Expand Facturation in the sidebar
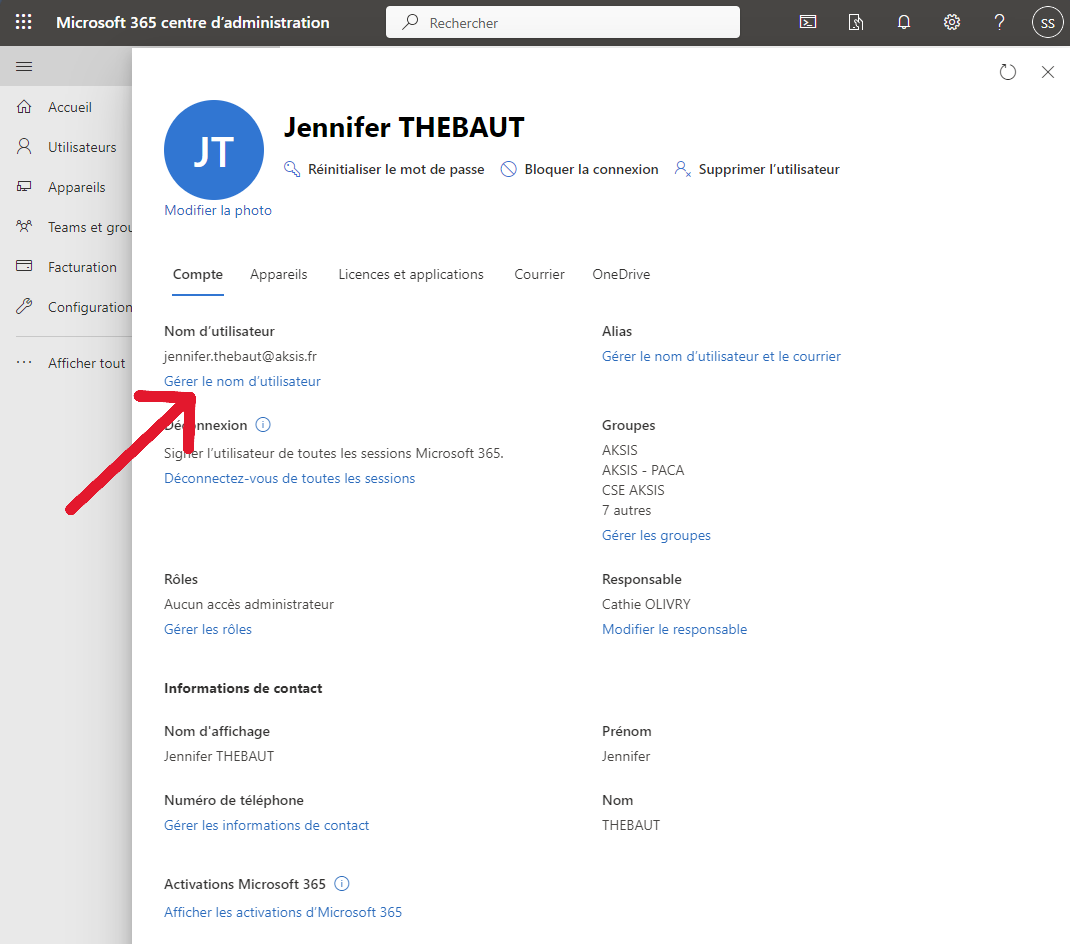Image resolution: width=1070 pixels, height=944 pixels. pos(82,267)
